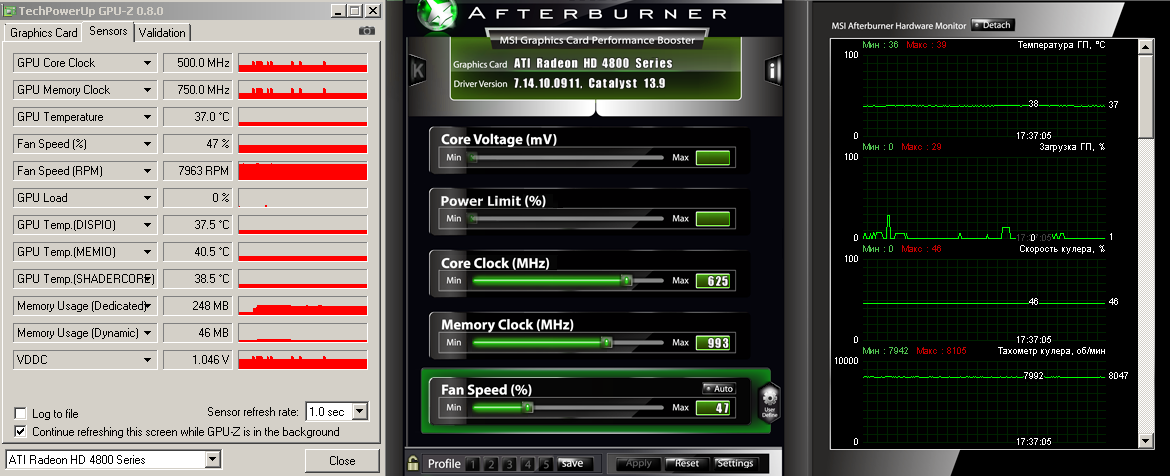The width and height of the screenshot is (1170, 476).
Task: Expand Memory Usage (Dynamic) sensor dropdown
Action: tap(148, 333)
